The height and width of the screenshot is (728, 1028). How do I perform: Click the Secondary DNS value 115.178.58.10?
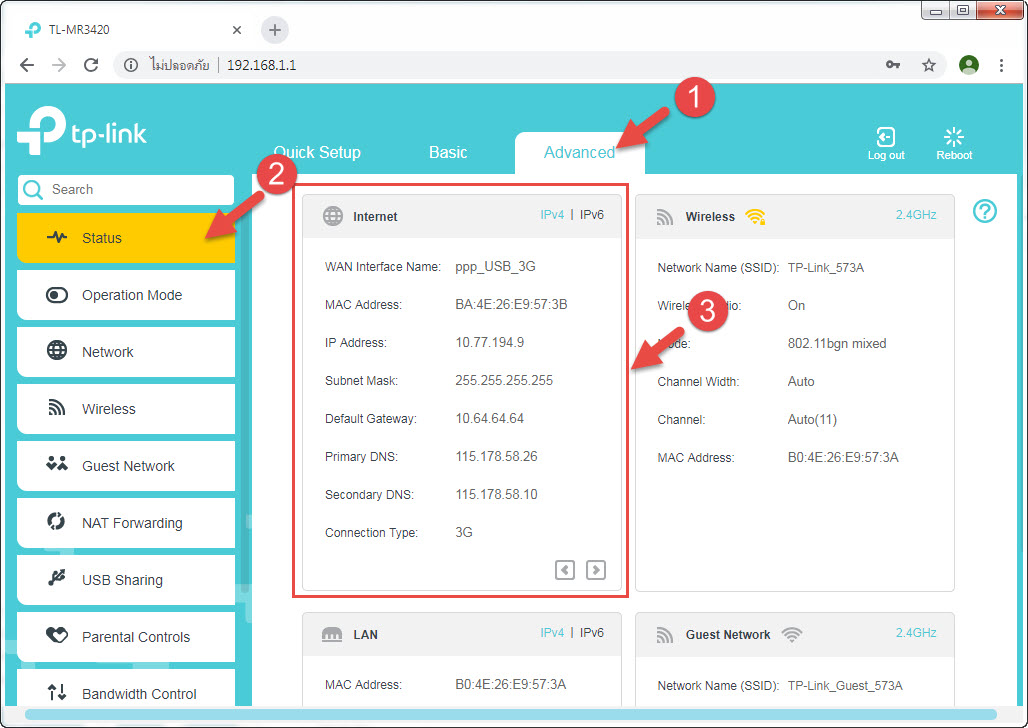coord(496,495)
